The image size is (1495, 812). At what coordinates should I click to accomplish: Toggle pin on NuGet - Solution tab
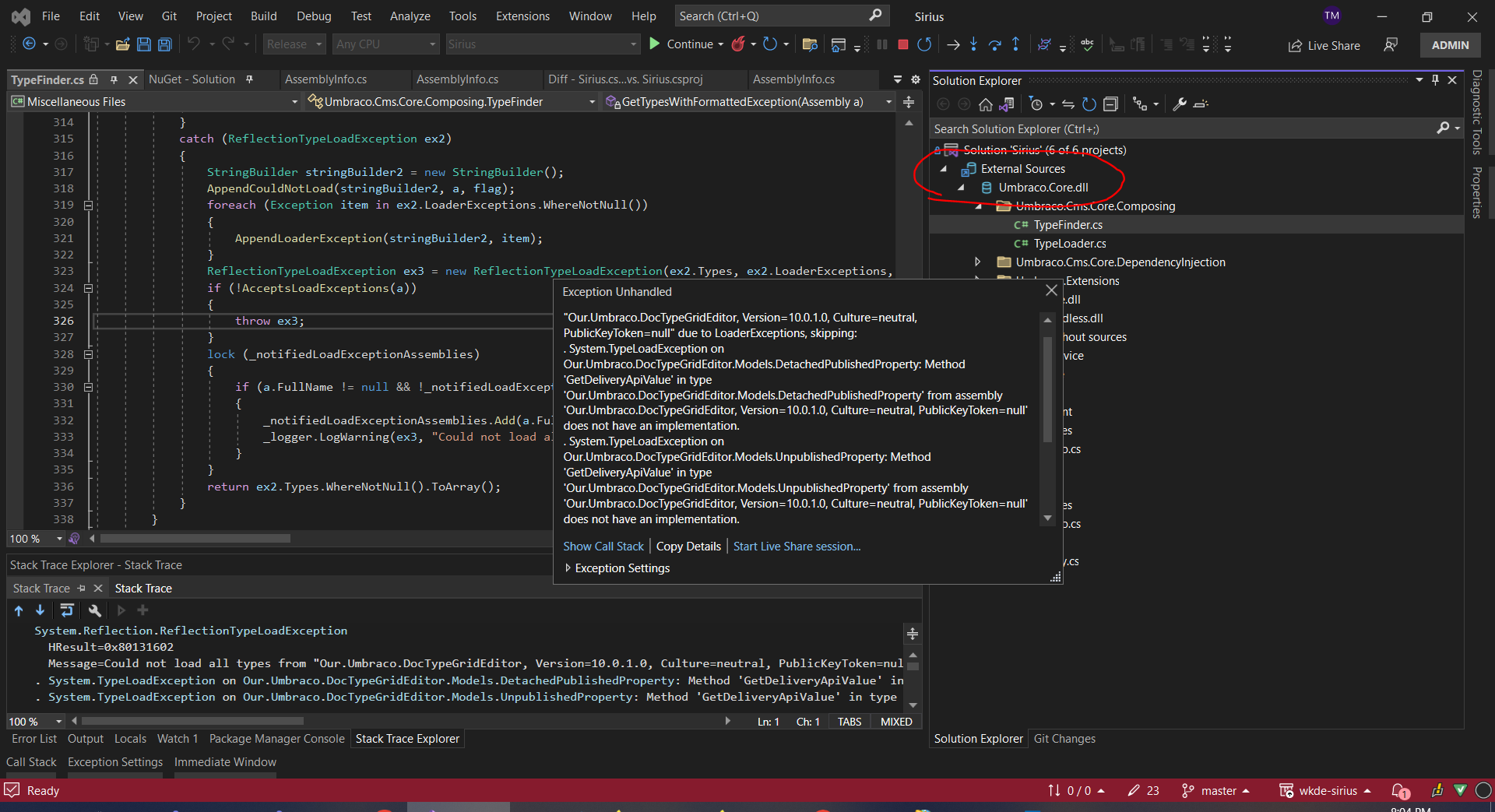tap(249, 79)
